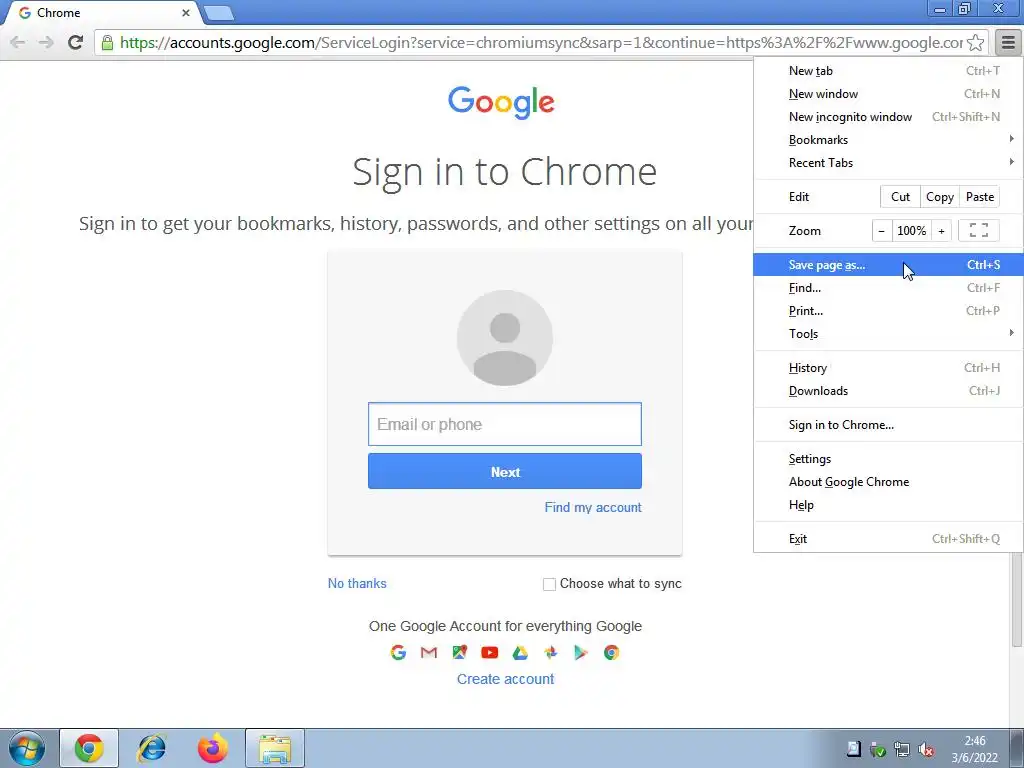1024x768 pixels.
Task: Click the Gmail service icon
Action: (x=428, y=652)
